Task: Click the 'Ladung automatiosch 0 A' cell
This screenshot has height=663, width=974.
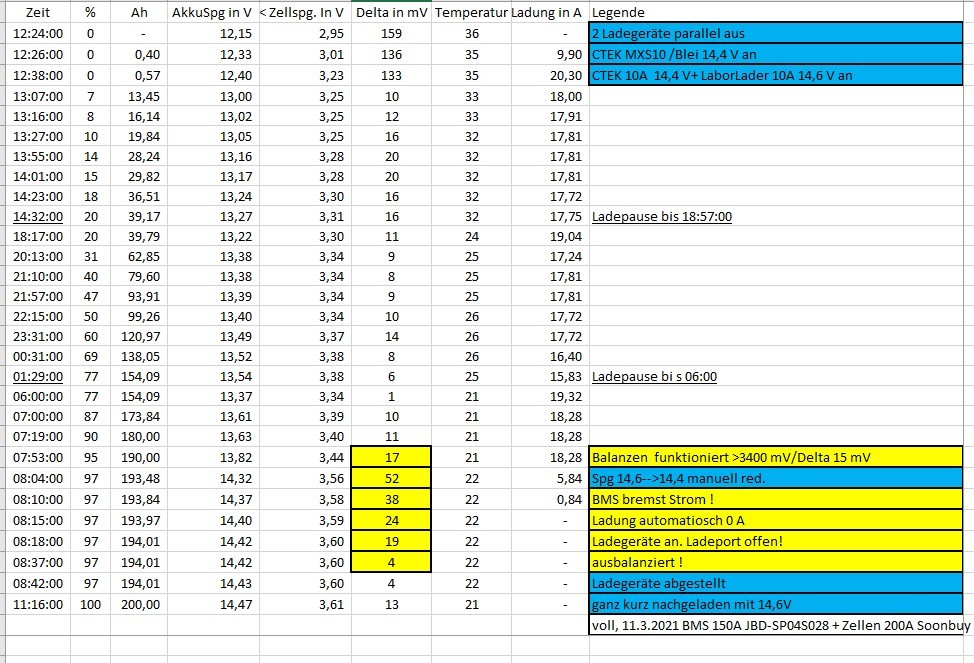Action: click(x=776, y=521)
